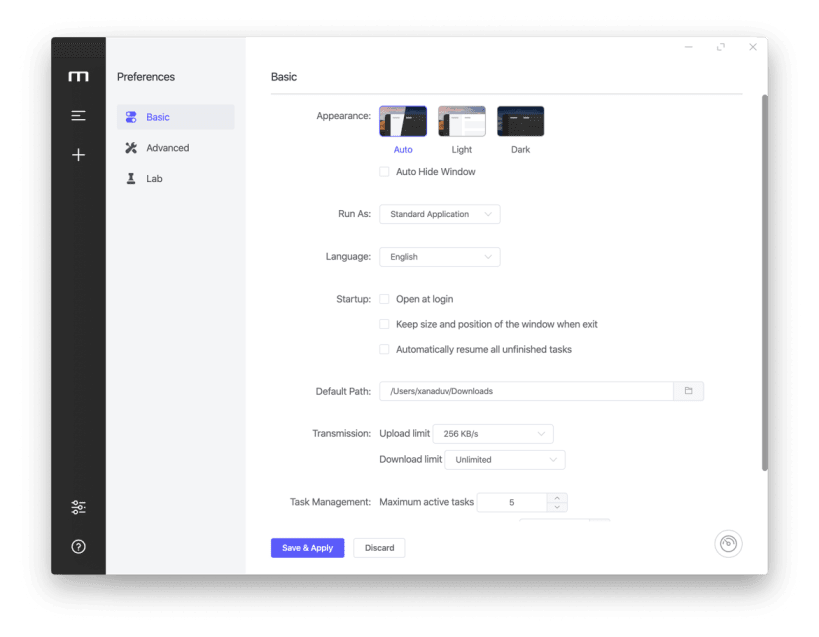
Task: Enable Auto Hide Window checkbox
Action: 384,172
